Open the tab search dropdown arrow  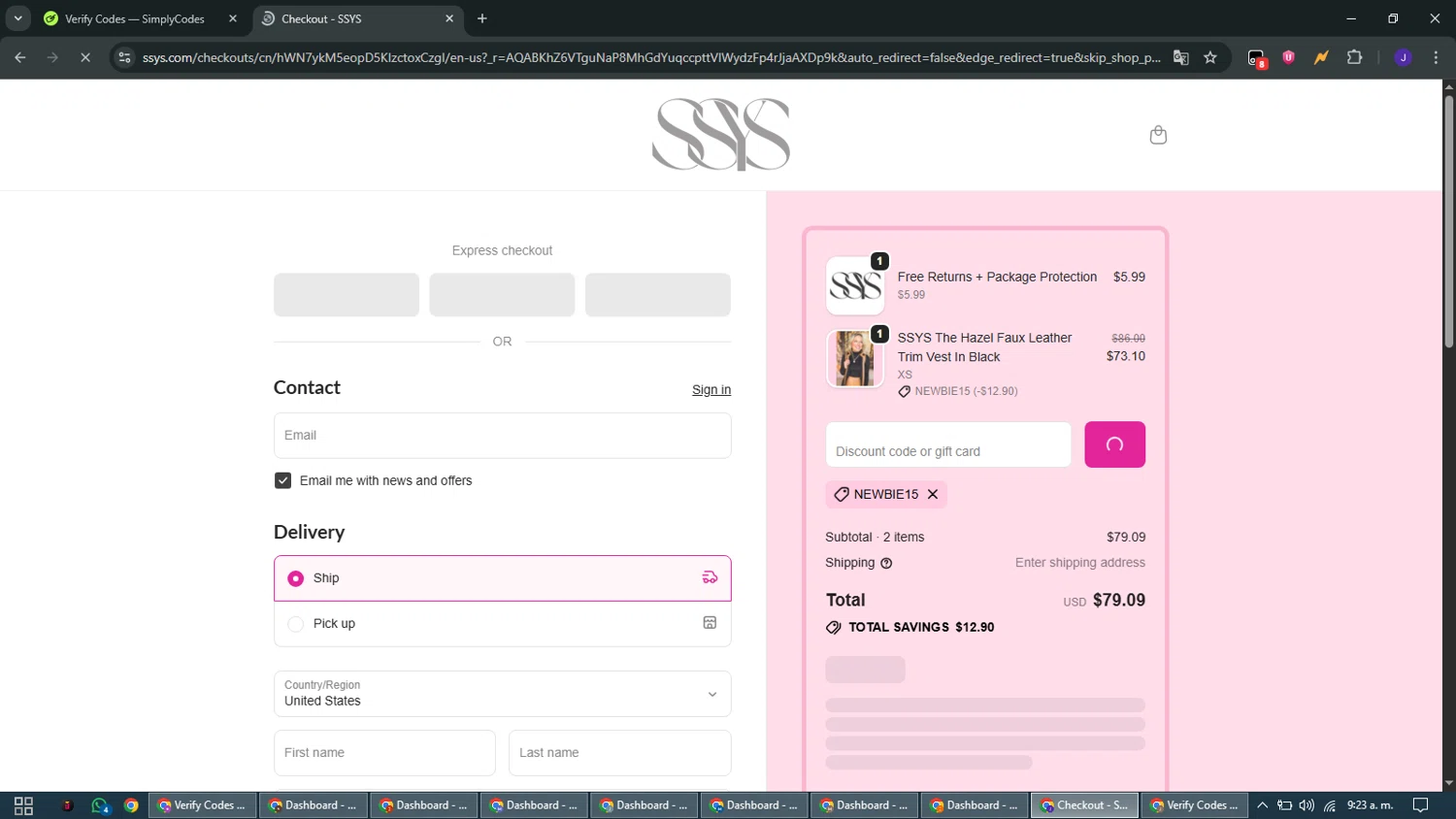[17, 18]
